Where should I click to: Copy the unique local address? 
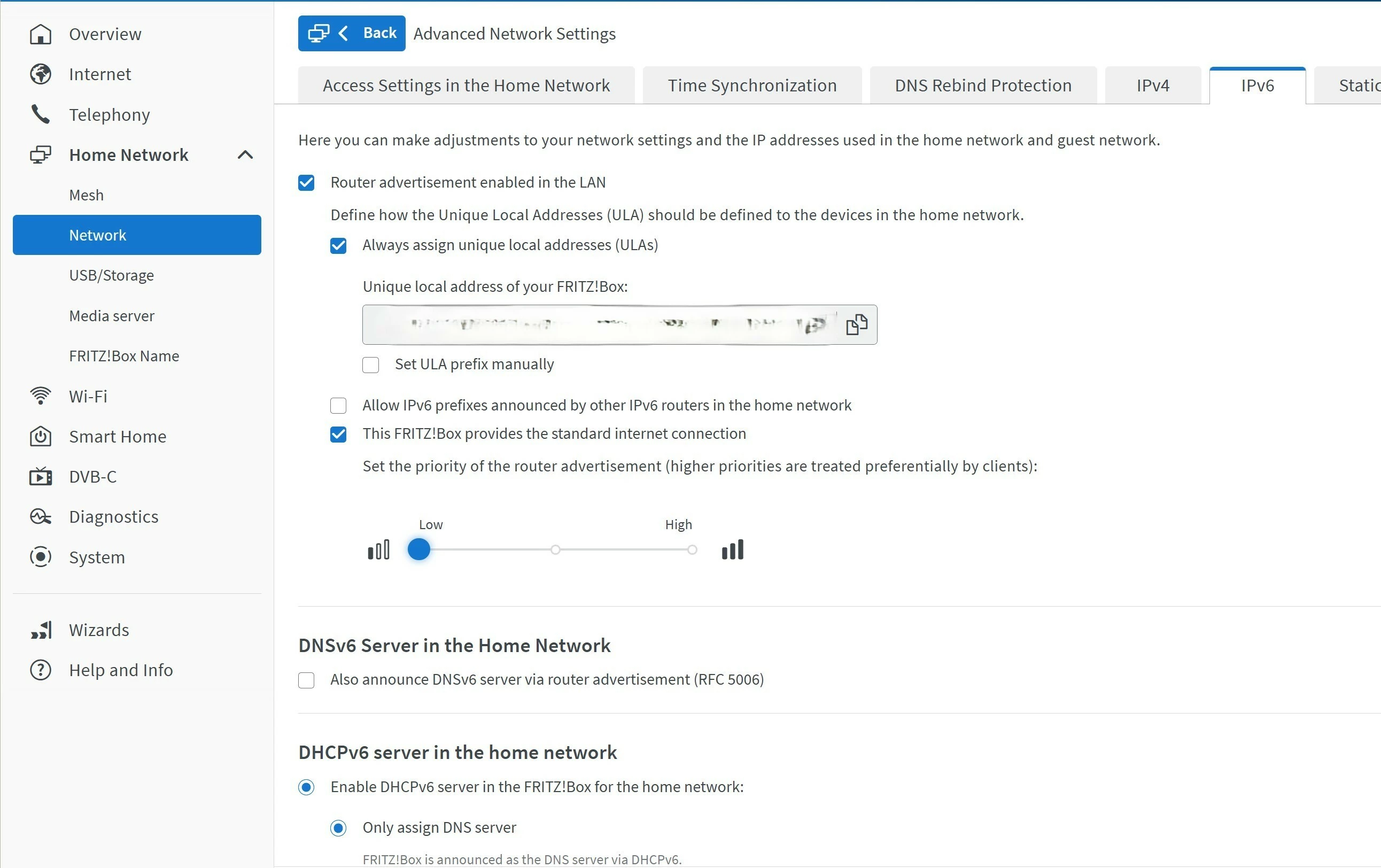pyautogui.click(x=856, y=325)
